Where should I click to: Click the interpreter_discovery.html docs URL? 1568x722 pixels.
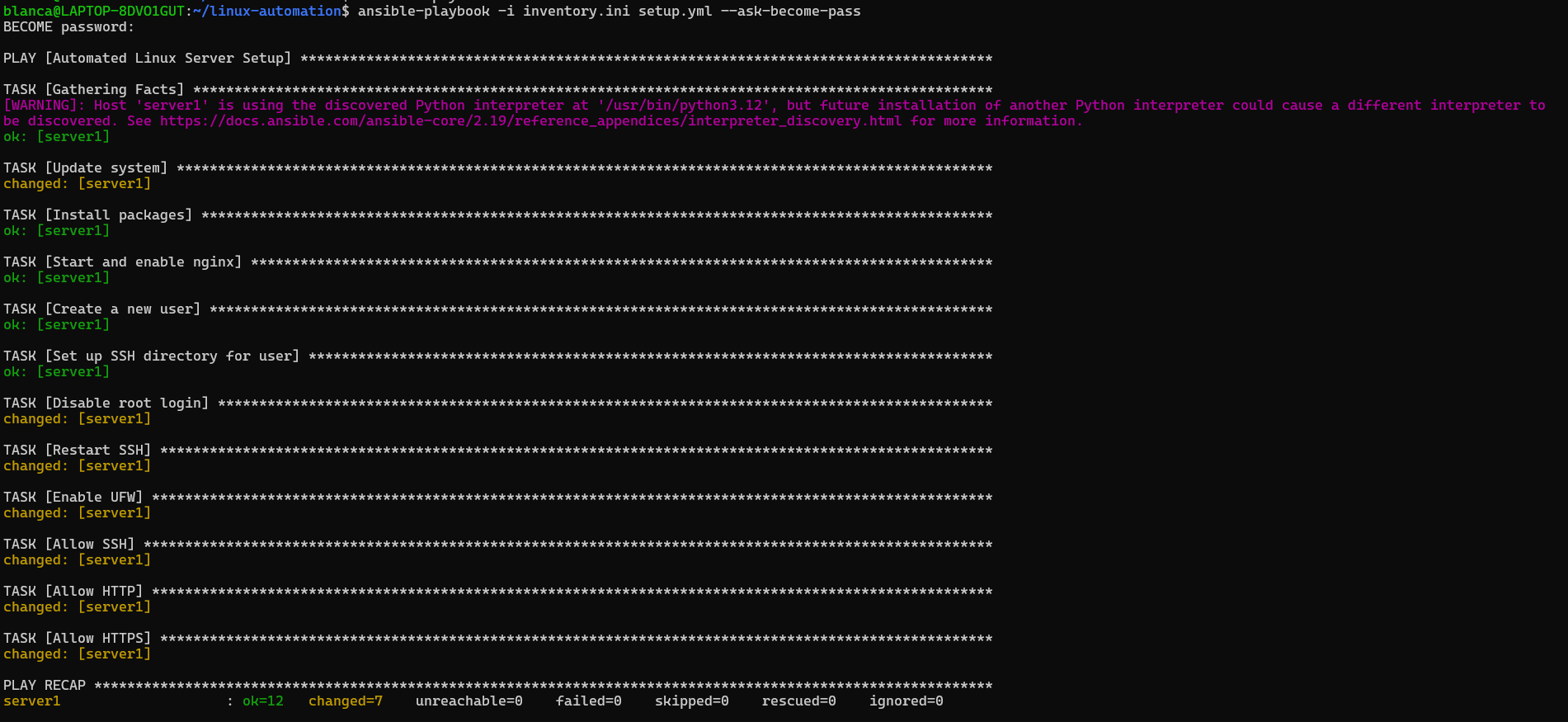tap(530, 121)
